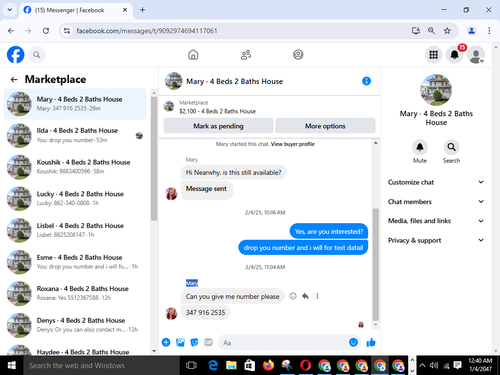Select Esme - 4 Beds 2 Baths House chat
This screenshot has height=375, width=500.
coord(75,262)
